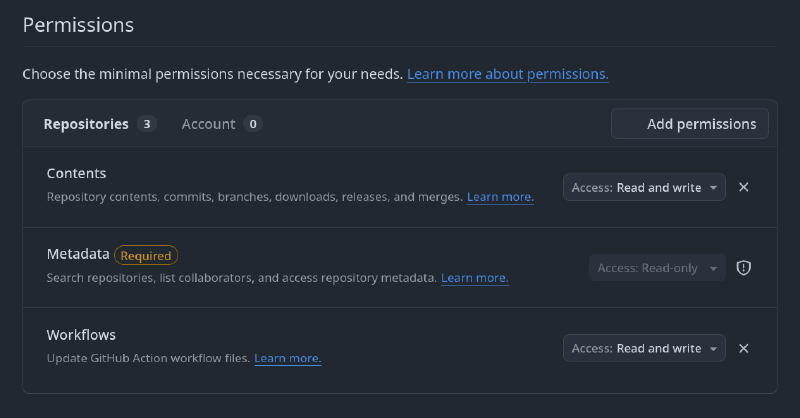Click the Contents permission title
Image resolution: width=800 pixels, height=418 pixels.
tap(76, 173)
